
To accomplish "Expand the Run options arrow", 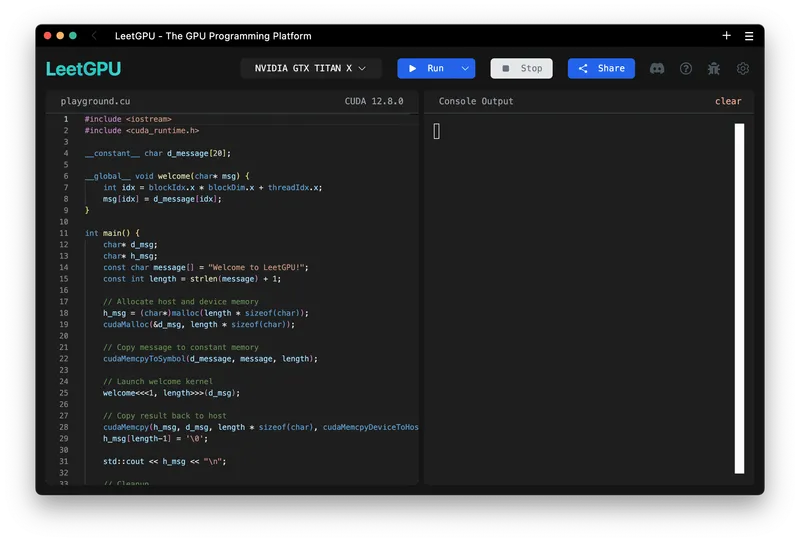I will pyautogui.click(x=465, y=68).
